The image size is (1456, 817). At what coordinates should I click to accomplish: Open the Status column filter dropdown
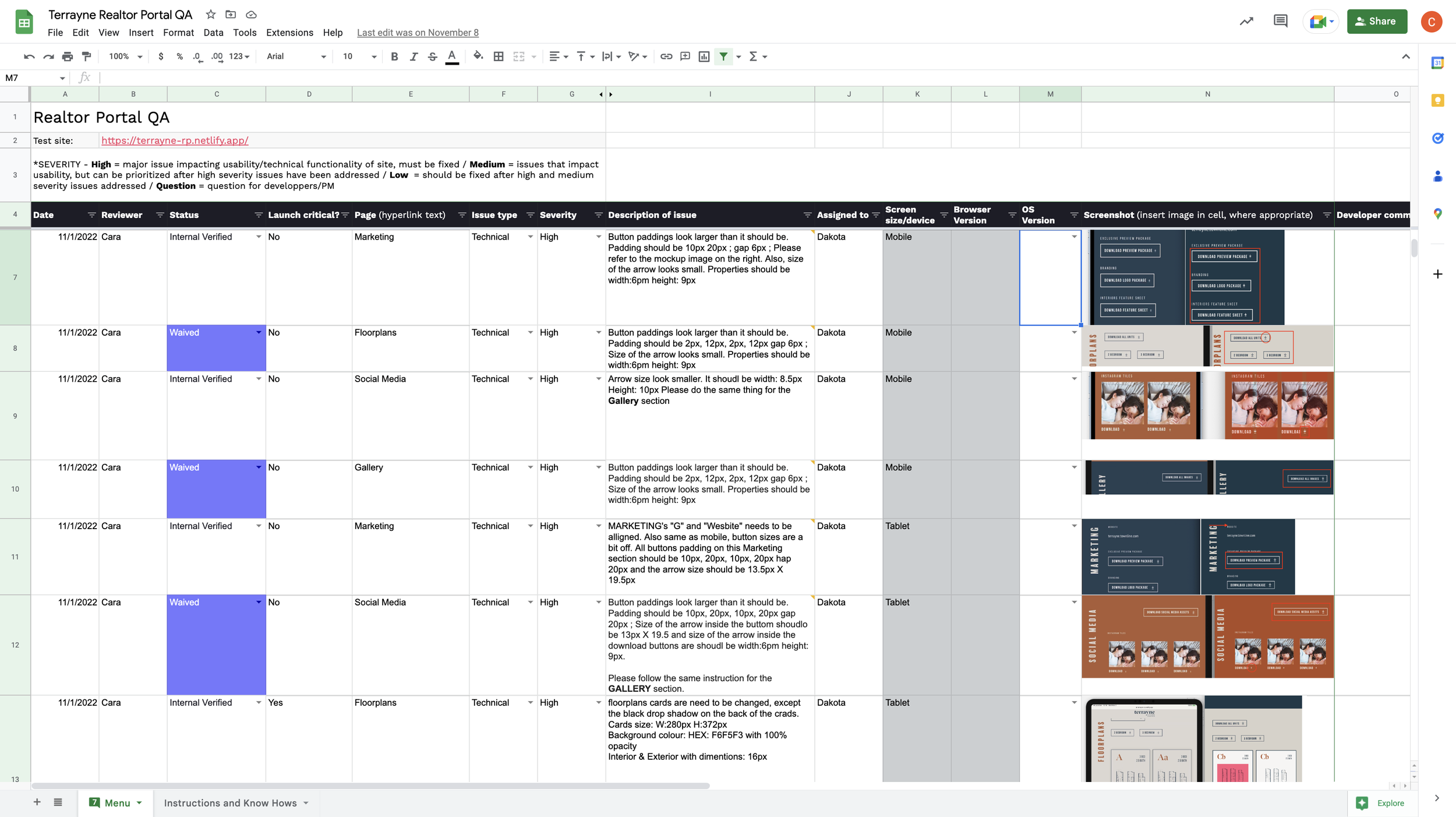[258, 215]
